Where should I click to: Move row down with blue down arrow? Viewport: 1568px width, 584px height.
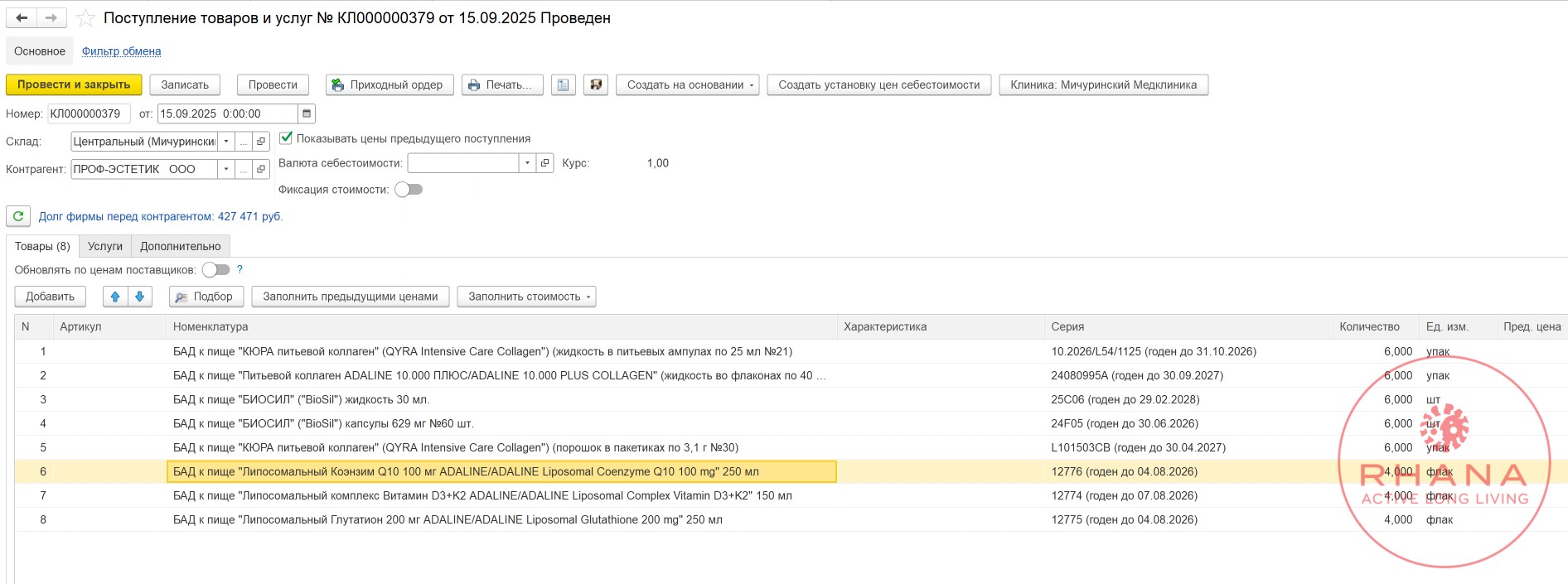(139, 297)
